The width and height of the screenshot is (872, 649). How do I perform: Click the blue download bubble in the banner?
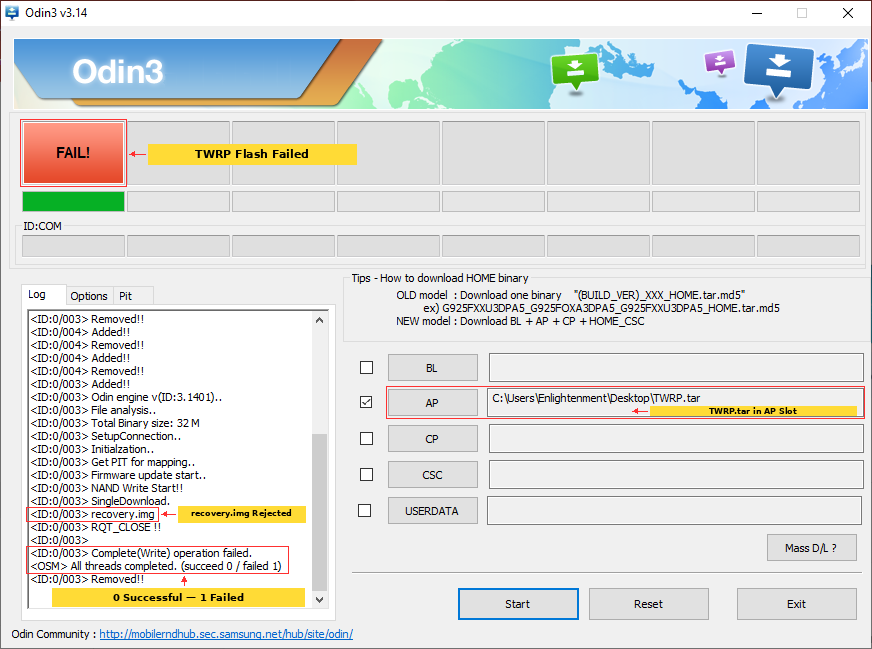[778, 70]
